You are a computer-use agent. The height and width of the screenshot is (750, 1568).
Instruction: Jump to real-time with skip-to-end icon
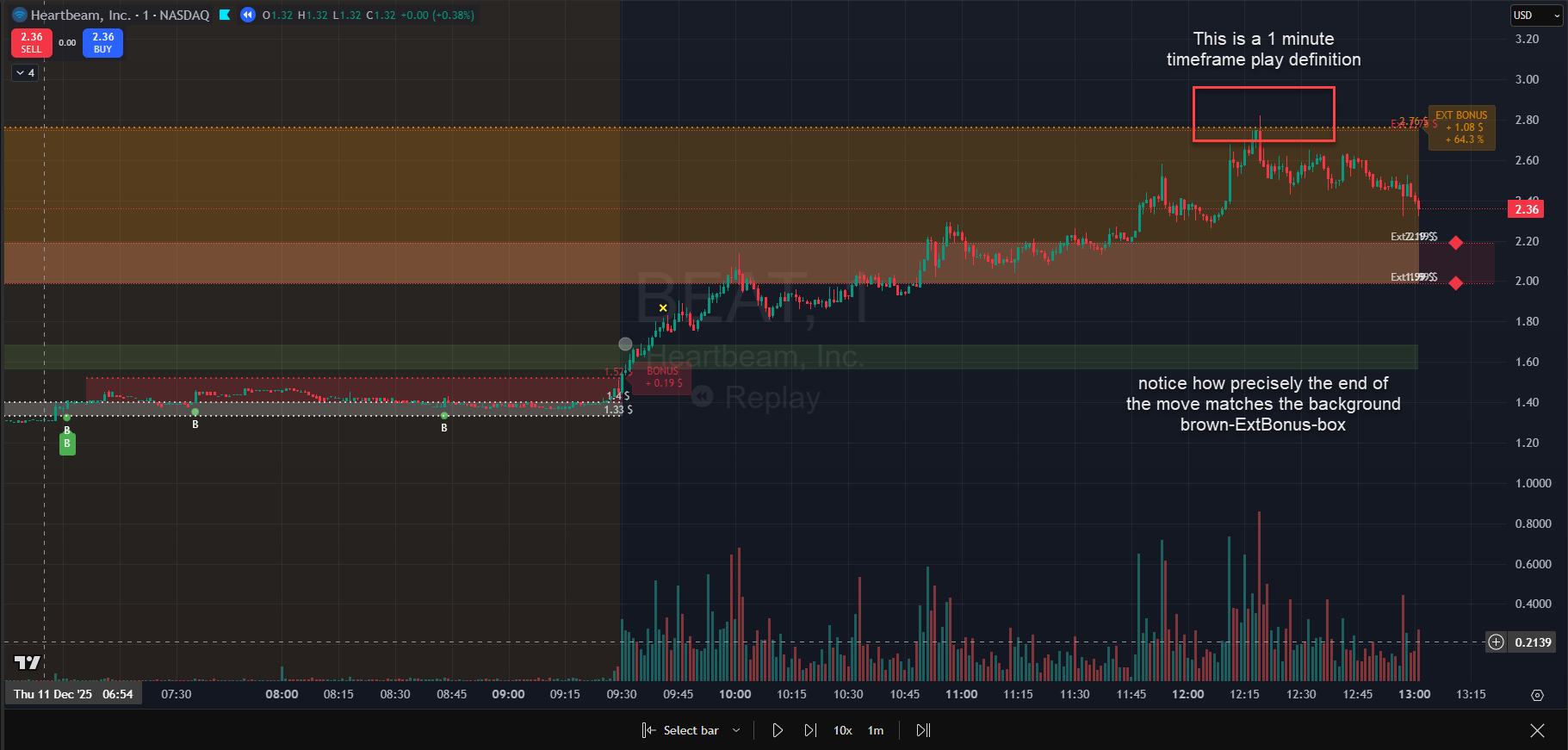tap(923, 730)
